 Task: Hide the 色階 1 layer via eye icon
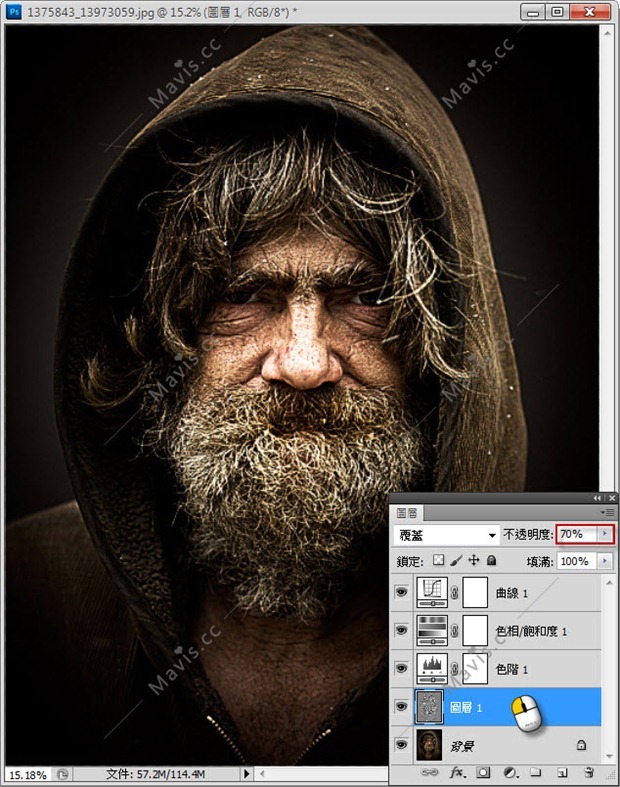click(x=401, y=669)
